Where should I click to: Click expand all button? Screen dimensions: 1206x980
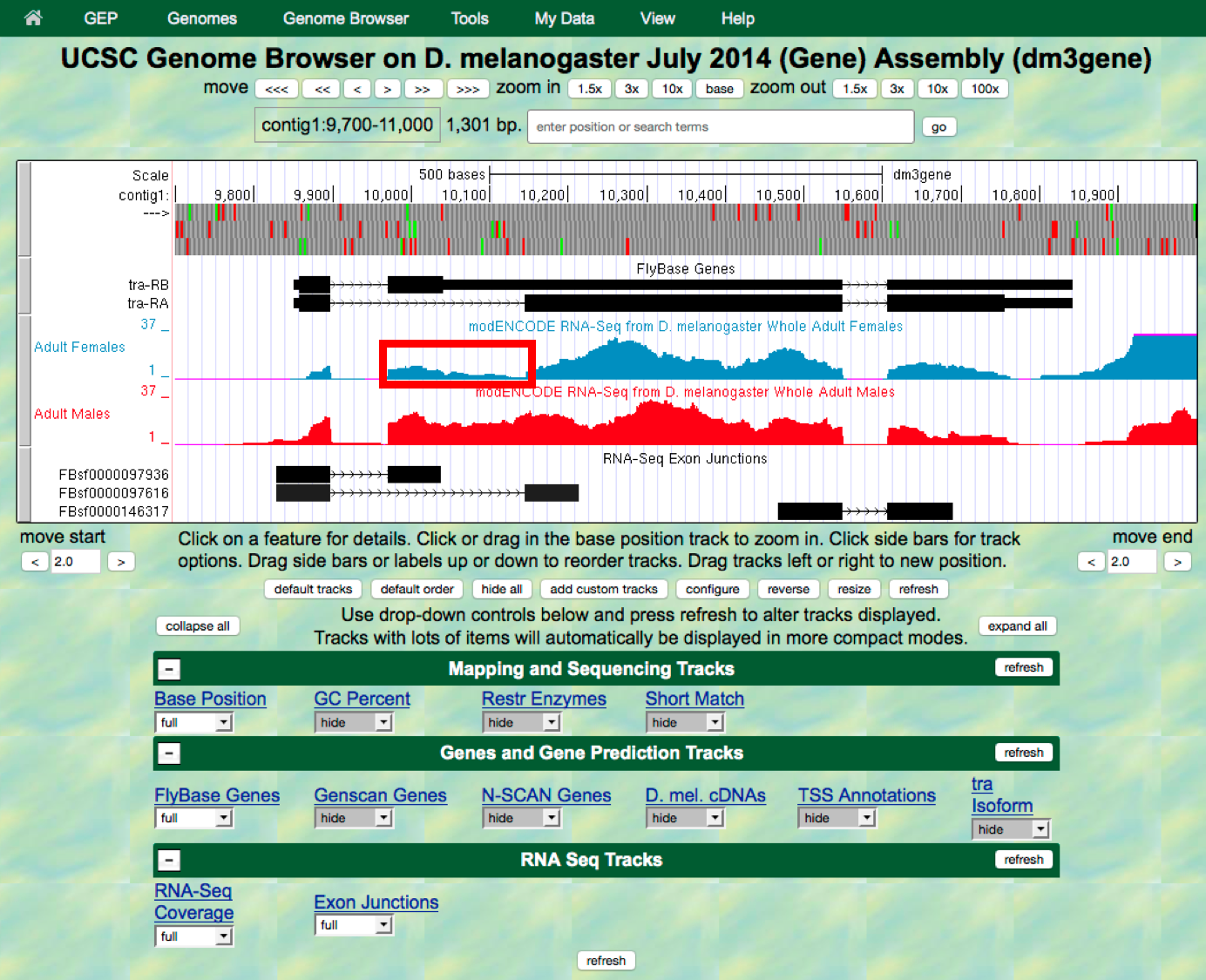point(1018,626)
